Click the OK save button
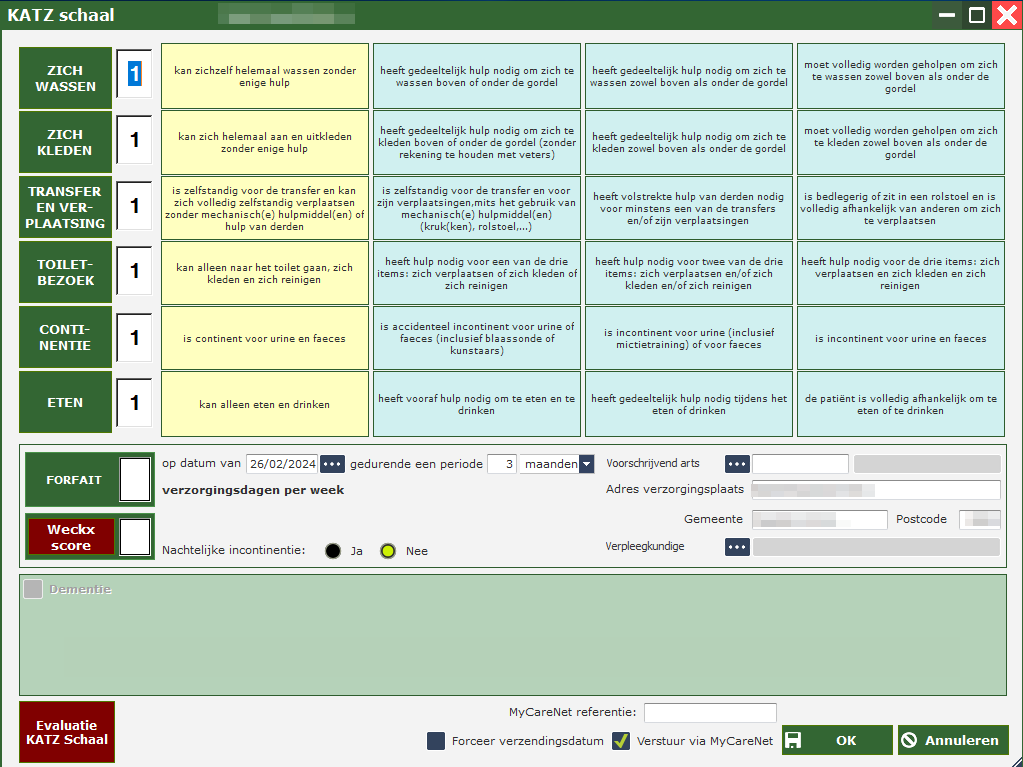 tap(837, 740)
